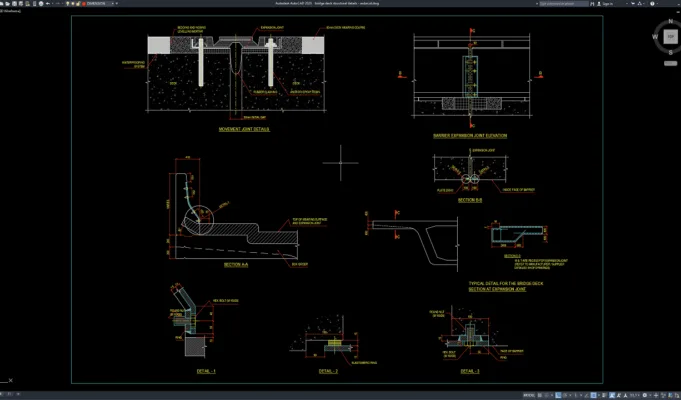Select the BOX GIRDER label text

point(300,264)
